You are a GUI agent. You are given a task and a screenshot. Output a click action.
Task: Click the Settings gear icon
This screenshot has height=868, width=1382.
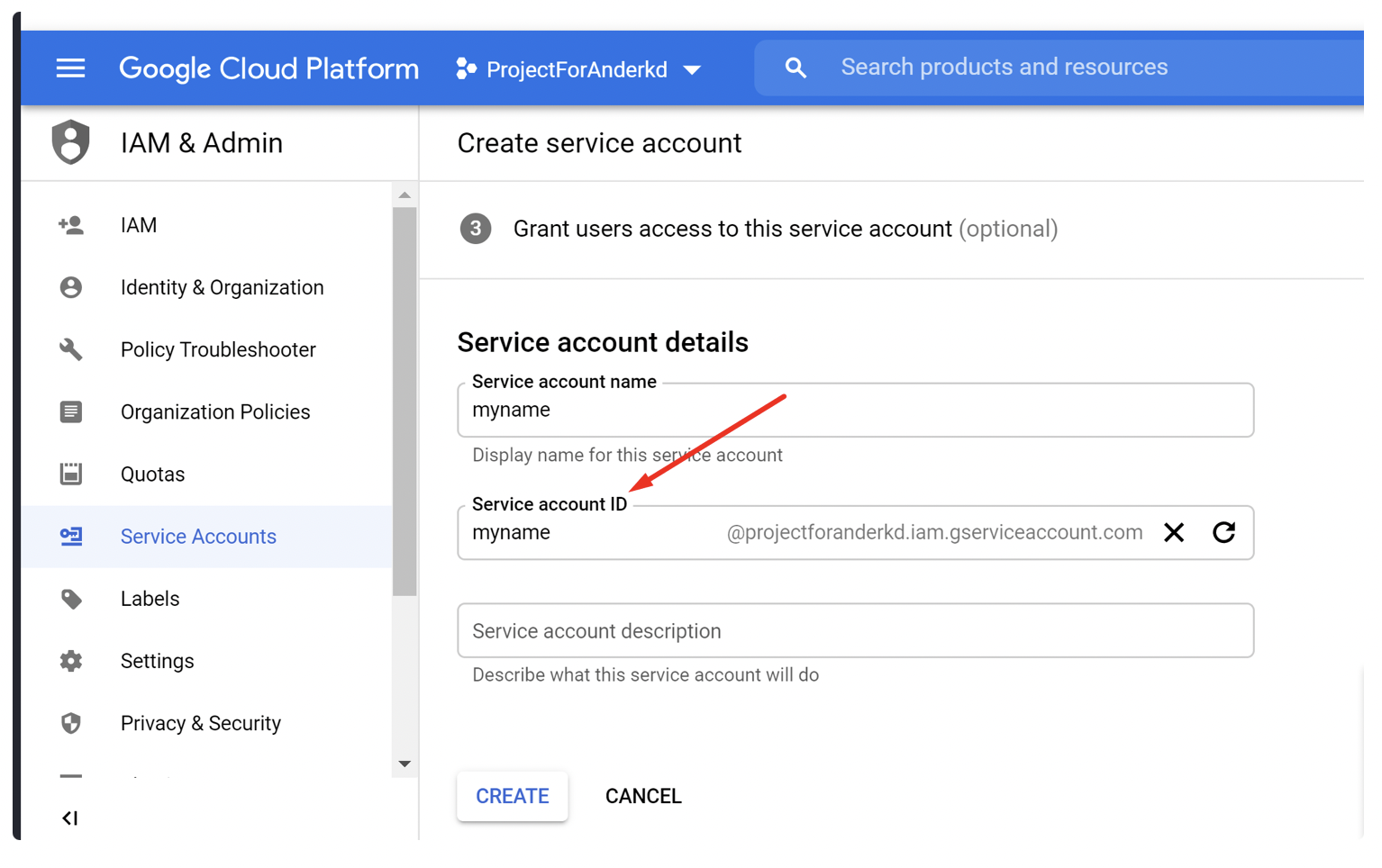(71, 661)
